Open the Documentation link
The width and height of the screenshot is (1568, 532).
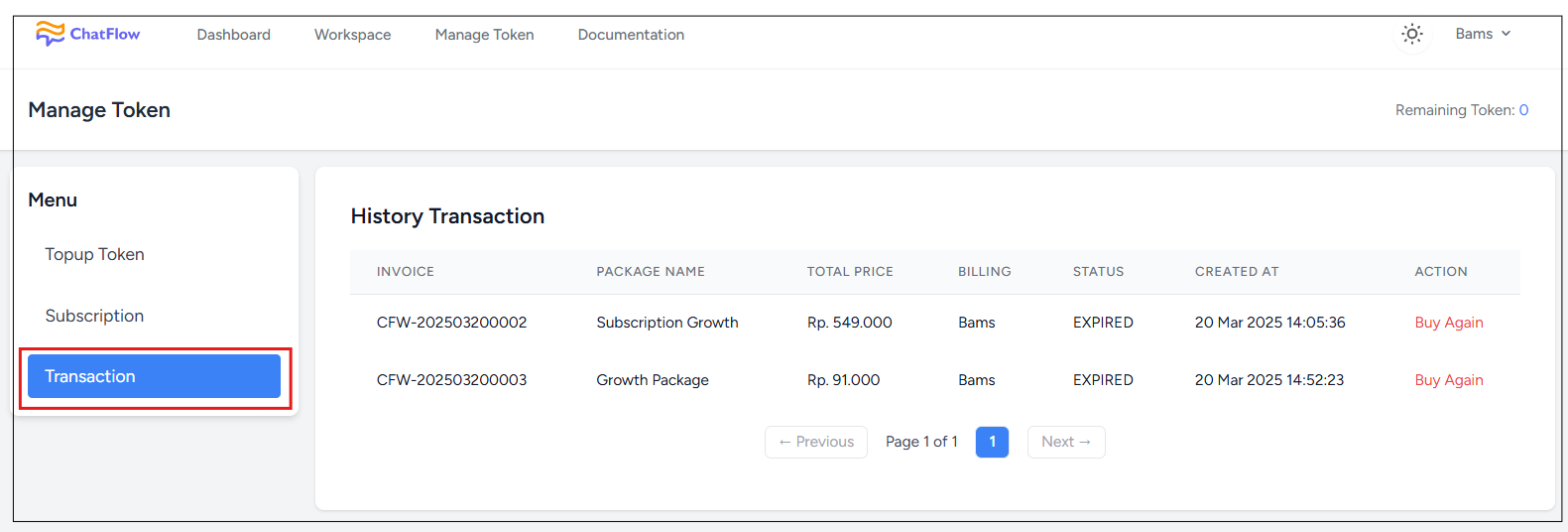(x=631, y=35)
